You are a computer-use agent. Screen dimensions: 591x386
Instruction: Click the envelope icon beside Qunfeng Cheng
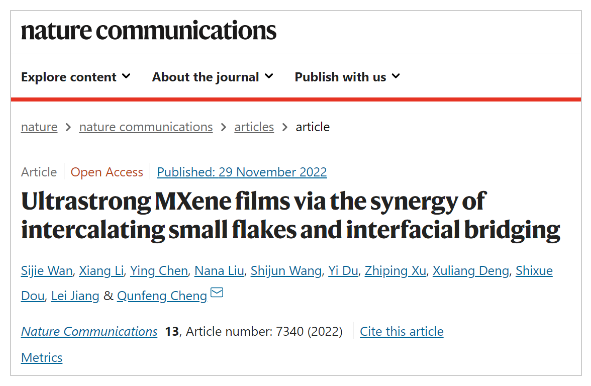(x=217, y=293)
